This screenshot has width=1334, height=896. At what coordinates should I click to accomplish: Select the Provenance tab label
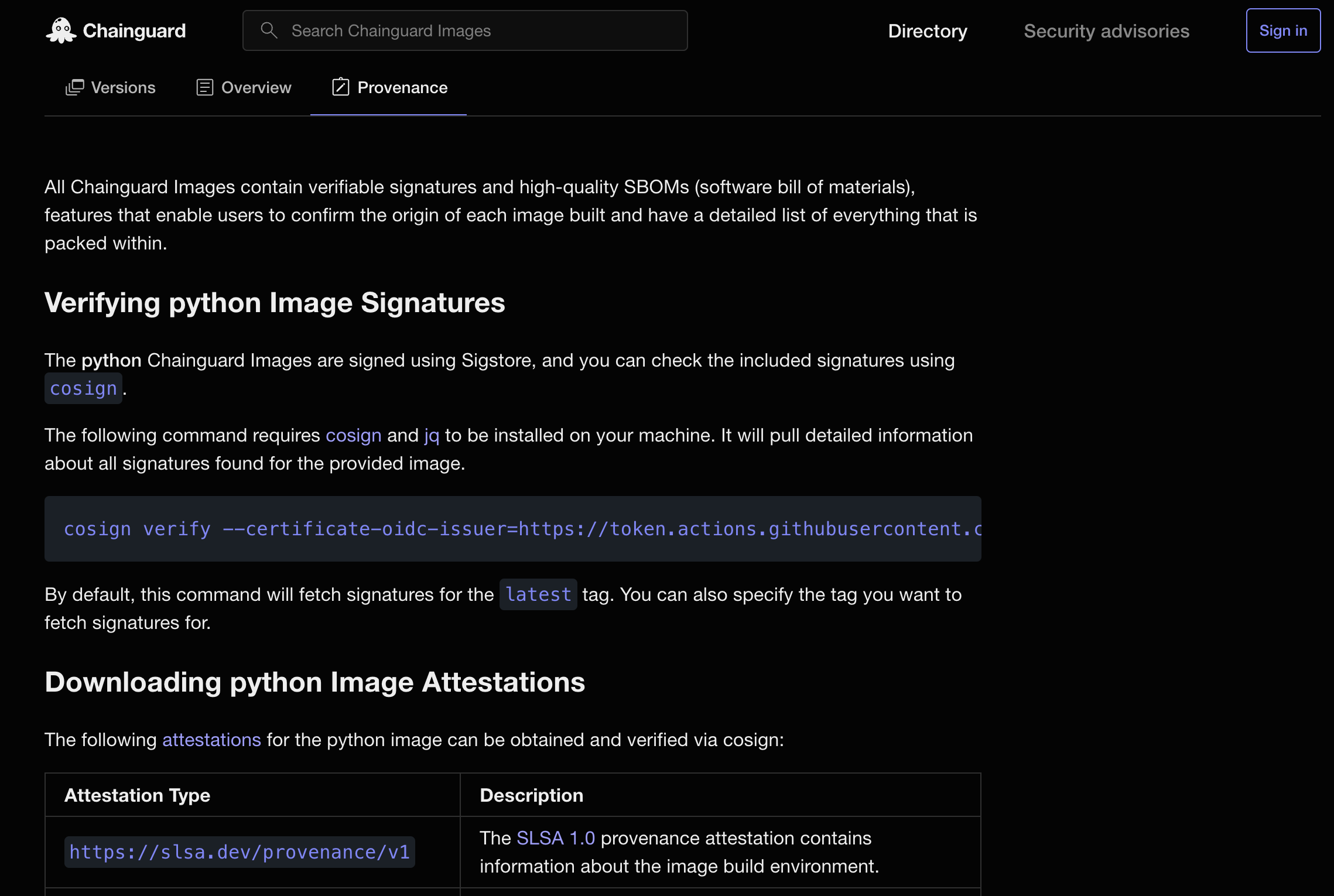402,87
